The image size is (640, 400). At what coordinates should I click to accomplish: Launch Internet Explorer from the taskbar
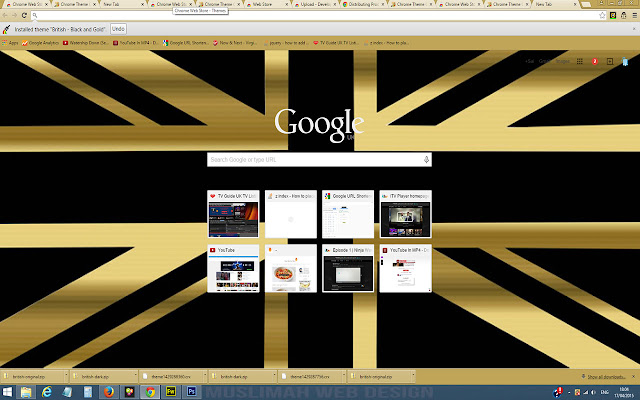pos(47,392)
